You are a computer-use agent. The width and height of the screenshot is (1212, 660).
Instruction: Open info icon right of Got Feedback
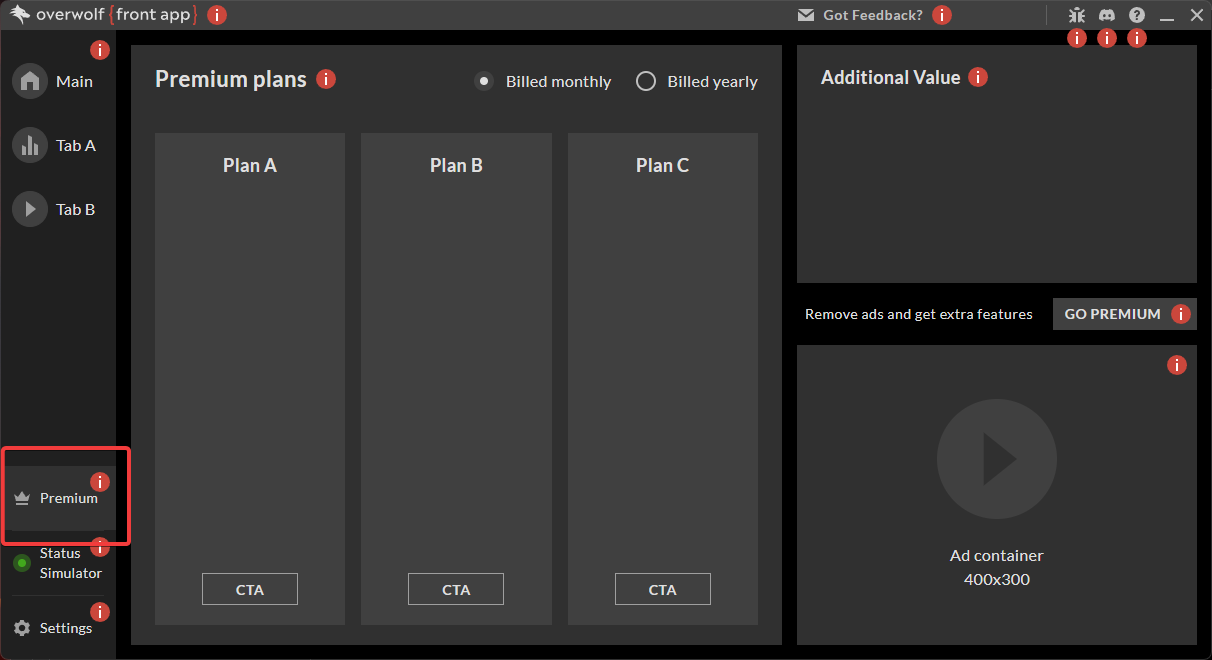(942, 15)
